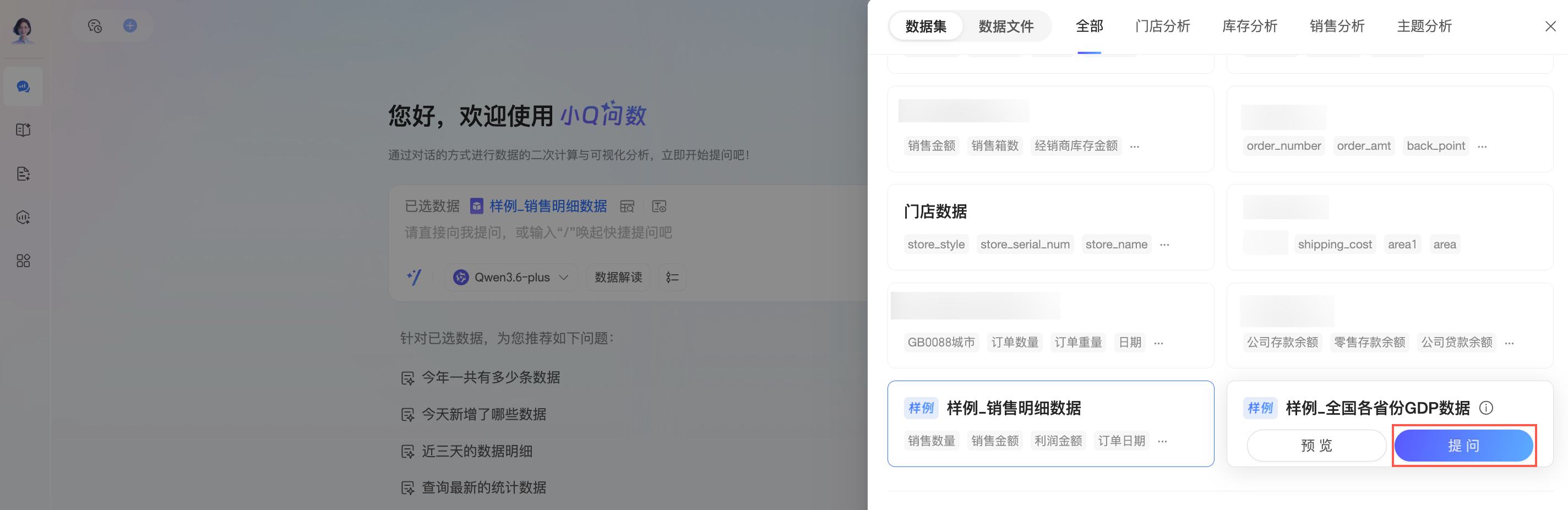
Task: Select the 样例_全国各省份GDP数据 card title
Action: (1378, 408)
